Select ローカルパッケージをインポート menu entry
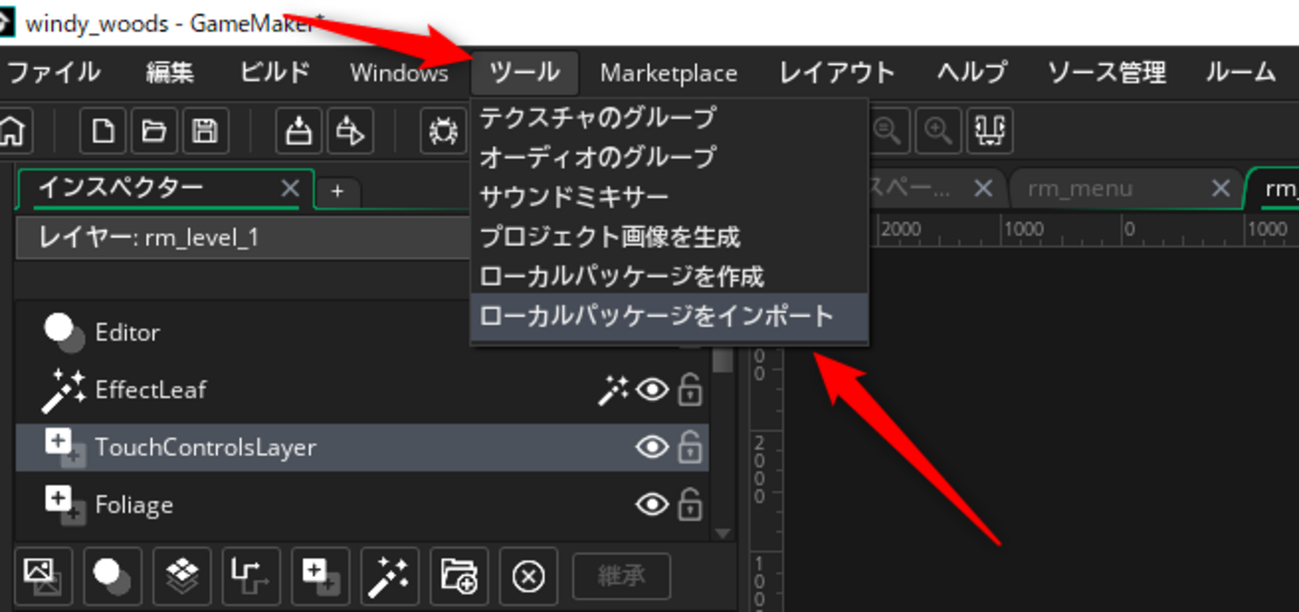The height and width of the screenshot is (612, 1299). tap(669, 316)
